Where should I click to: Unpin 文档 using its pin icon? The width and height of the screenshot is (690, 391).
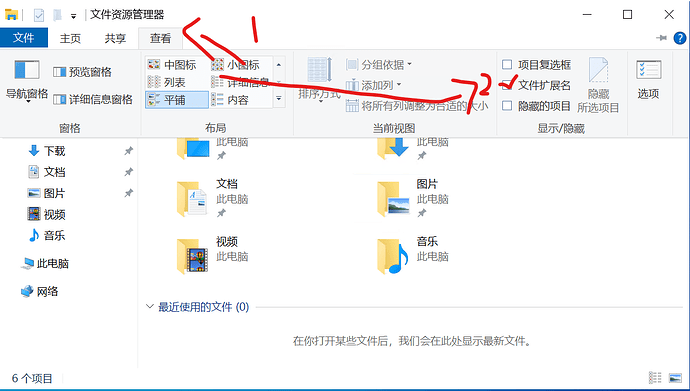click(128, 172)
